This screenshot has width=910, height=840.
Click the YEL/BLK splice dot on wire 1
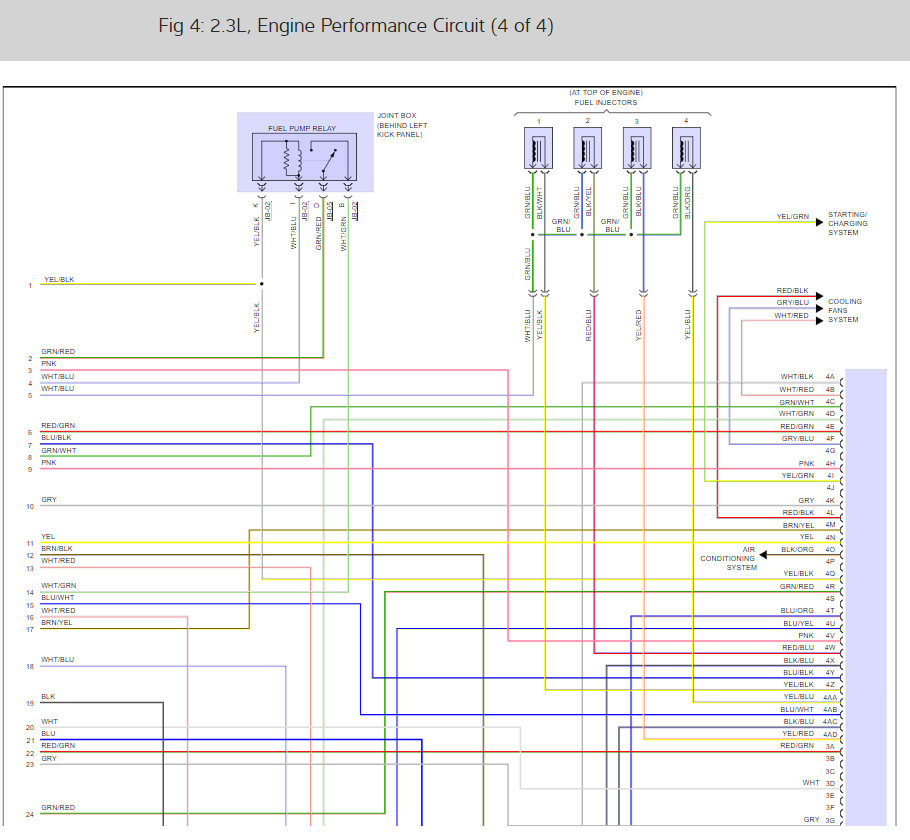[262, 284]
